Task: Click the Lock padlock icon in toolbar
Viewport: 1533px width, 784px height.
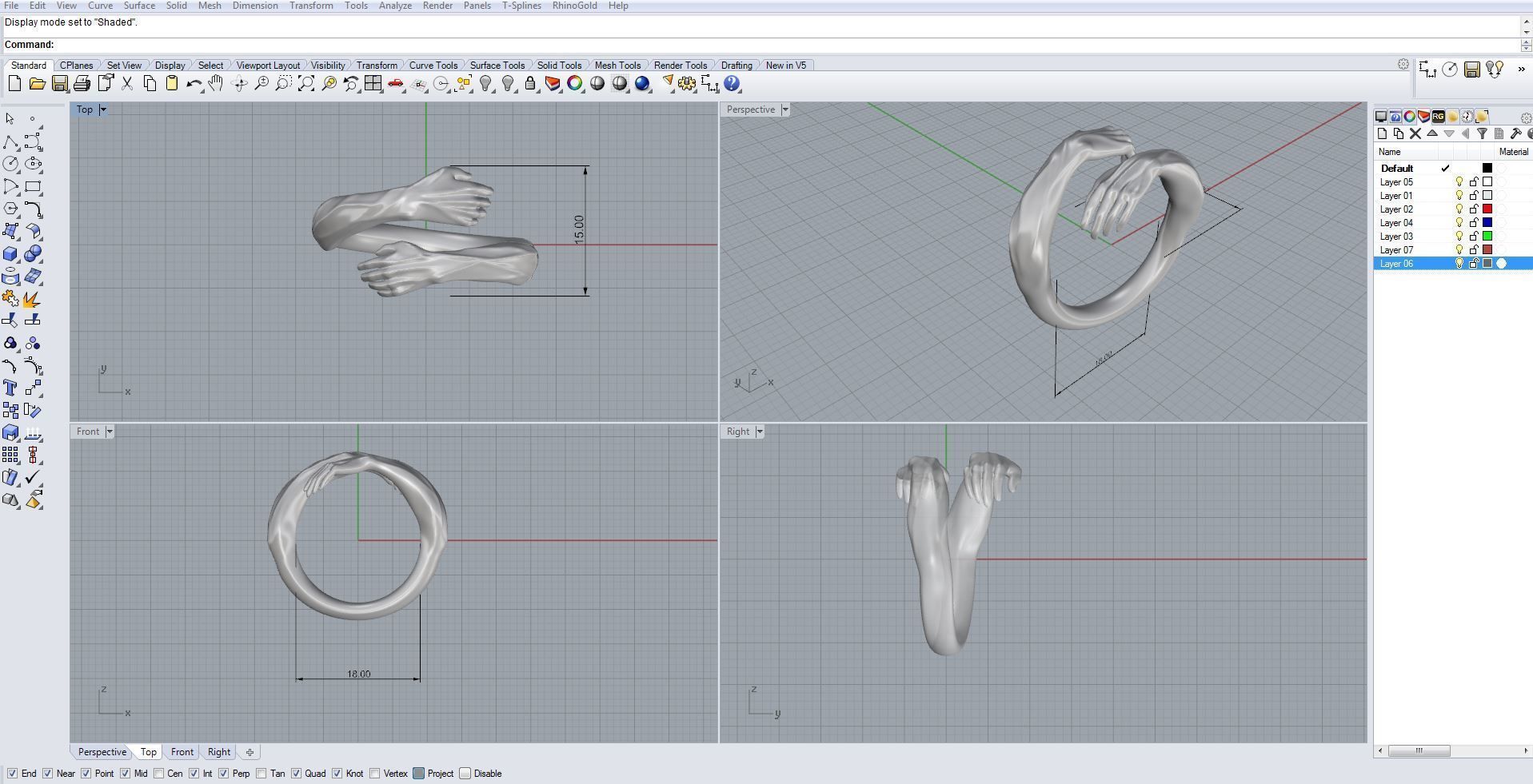Action: (x=530, y=84)
